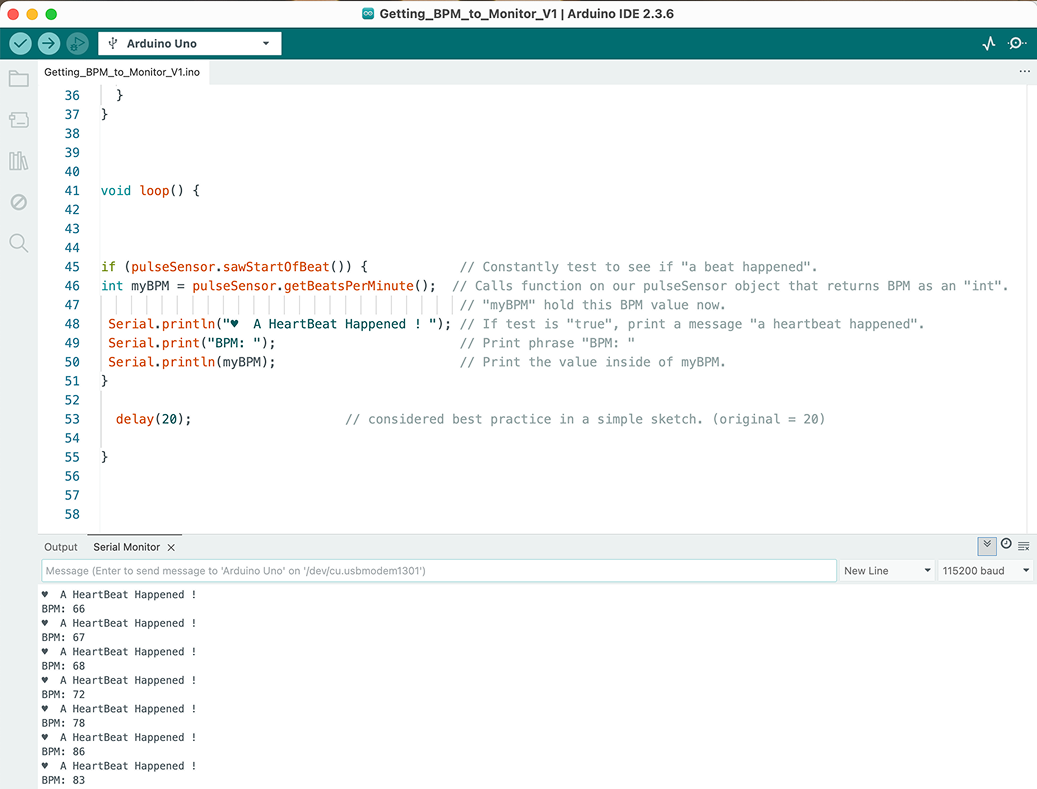Viewport: 1037px width, 789px height.
Task: Open the editor's ellipsis overflow menu
Action: coord(1024,71)
